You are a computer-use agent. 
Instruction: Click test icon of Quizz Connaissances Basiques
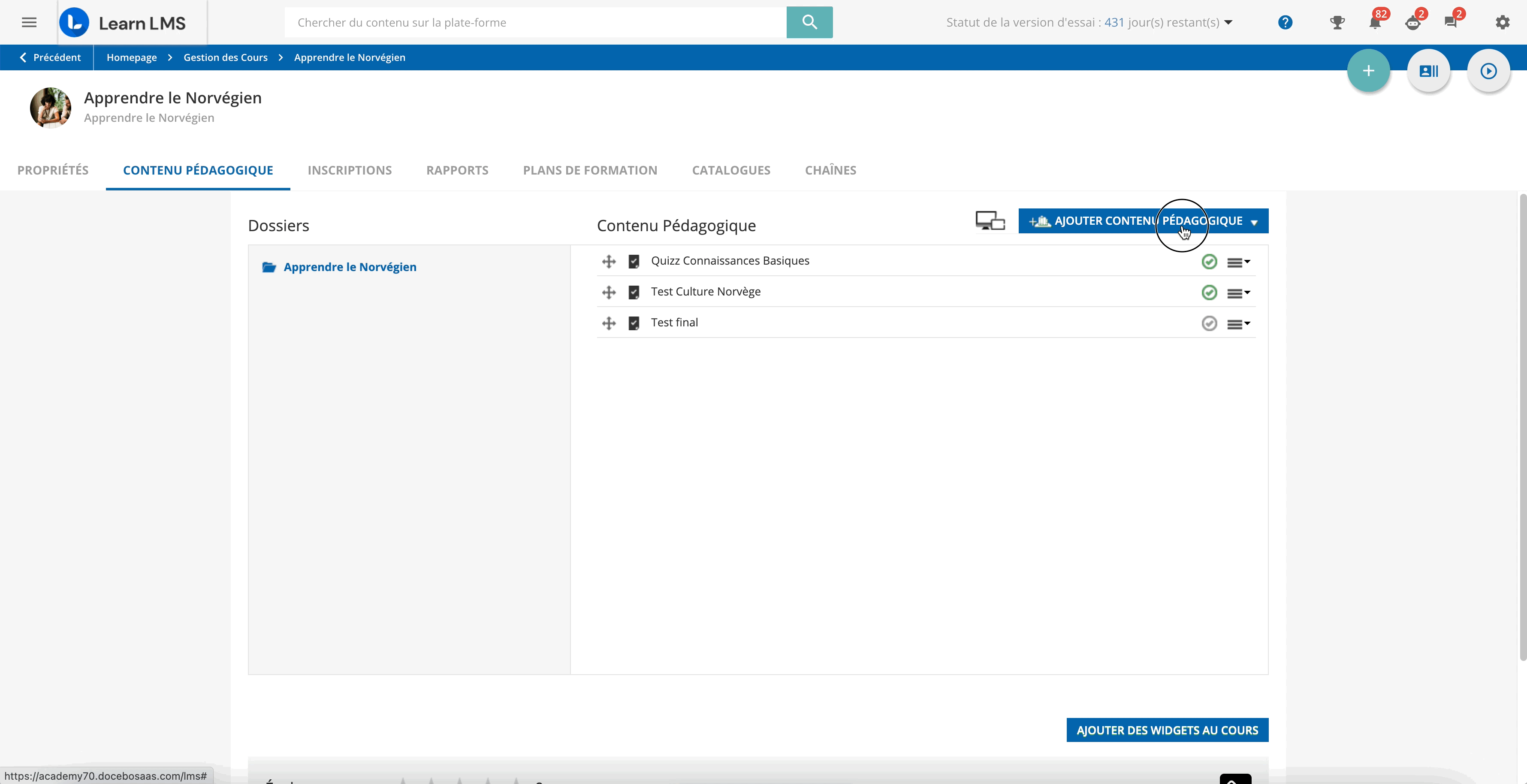tap(634, 261)
